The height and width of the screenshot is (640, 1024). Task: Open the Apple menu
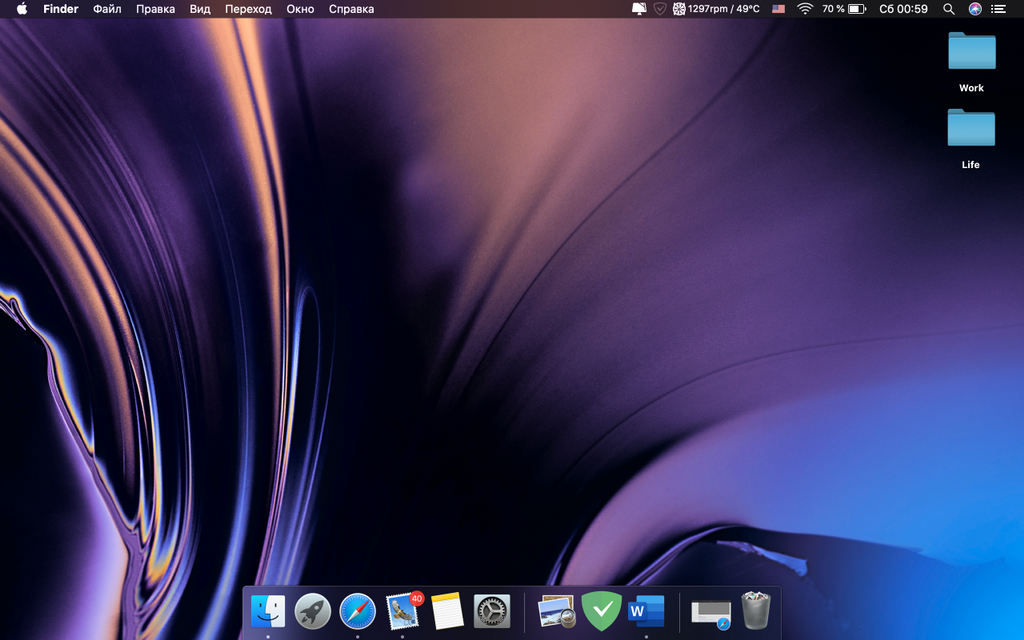[x=22, y=8]
